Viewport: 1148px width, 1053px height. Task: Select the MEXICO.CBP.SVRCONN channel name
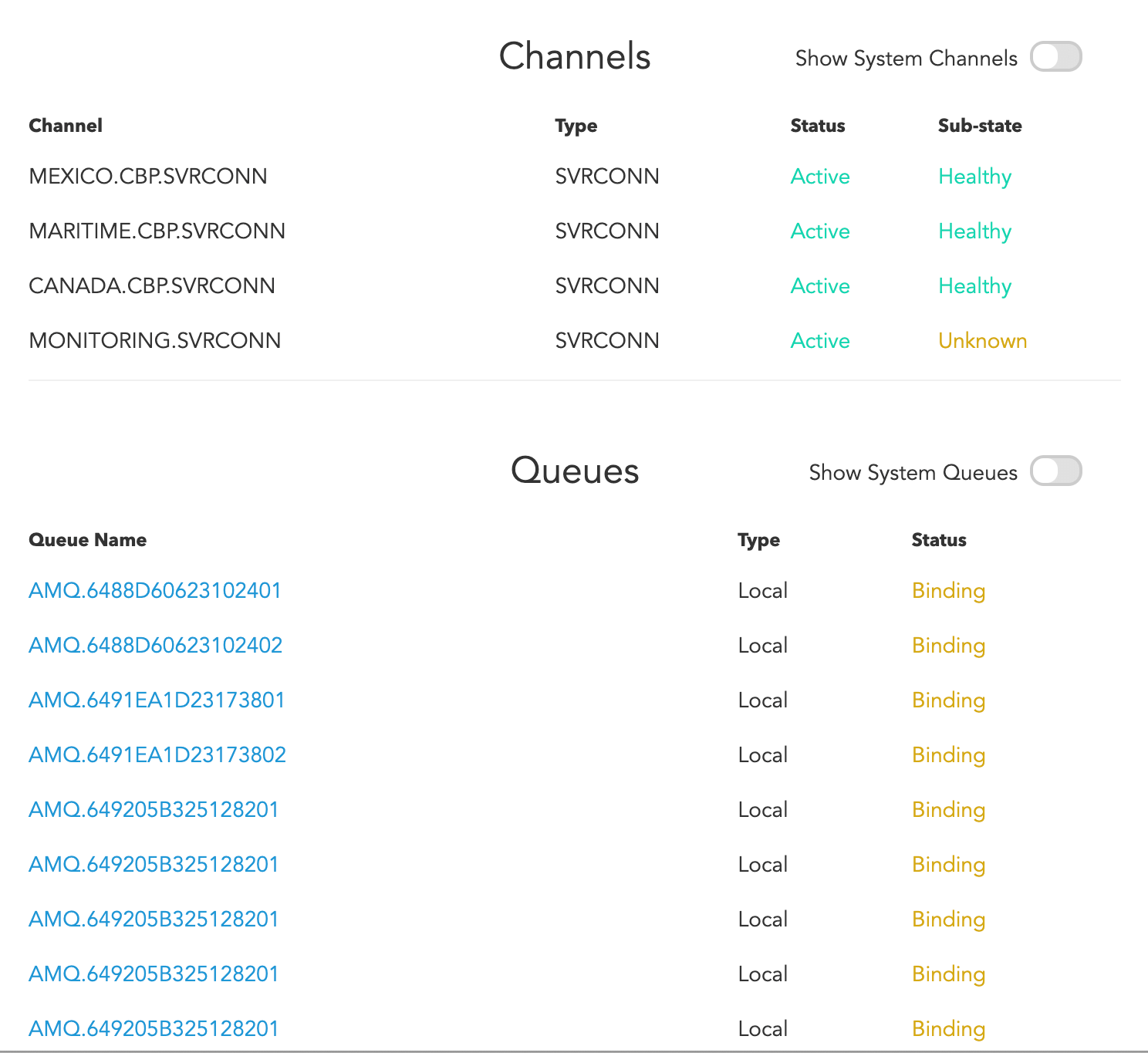(148, 177)
